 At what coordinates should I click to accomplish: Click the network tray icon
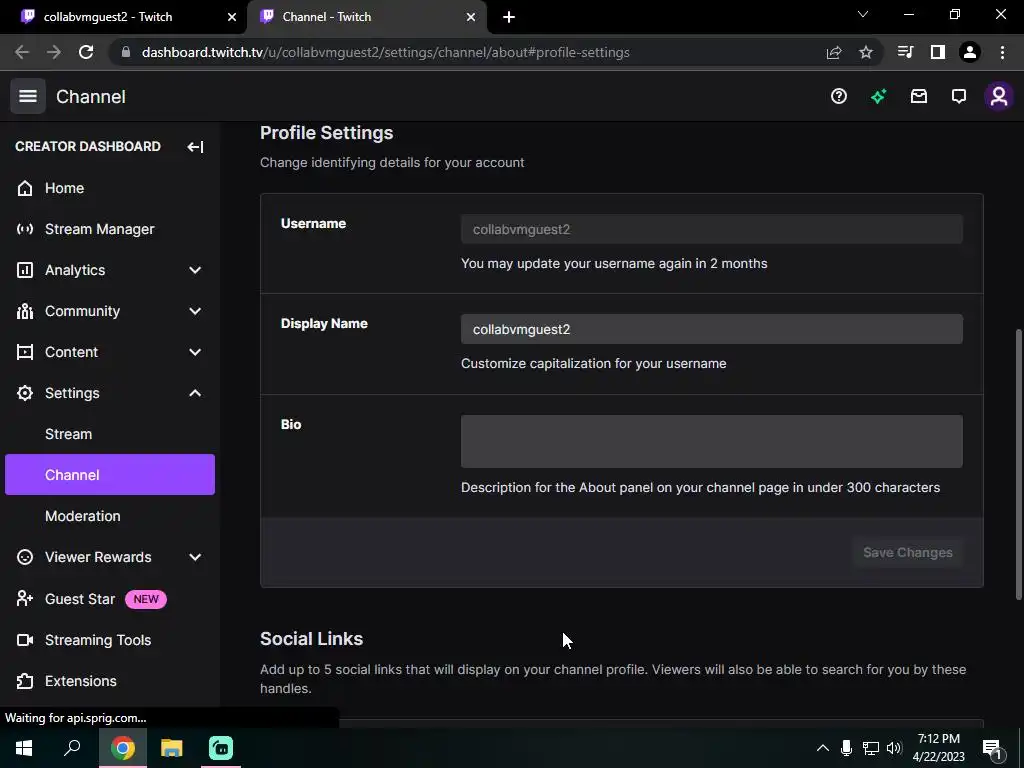[x=871, y=748]
